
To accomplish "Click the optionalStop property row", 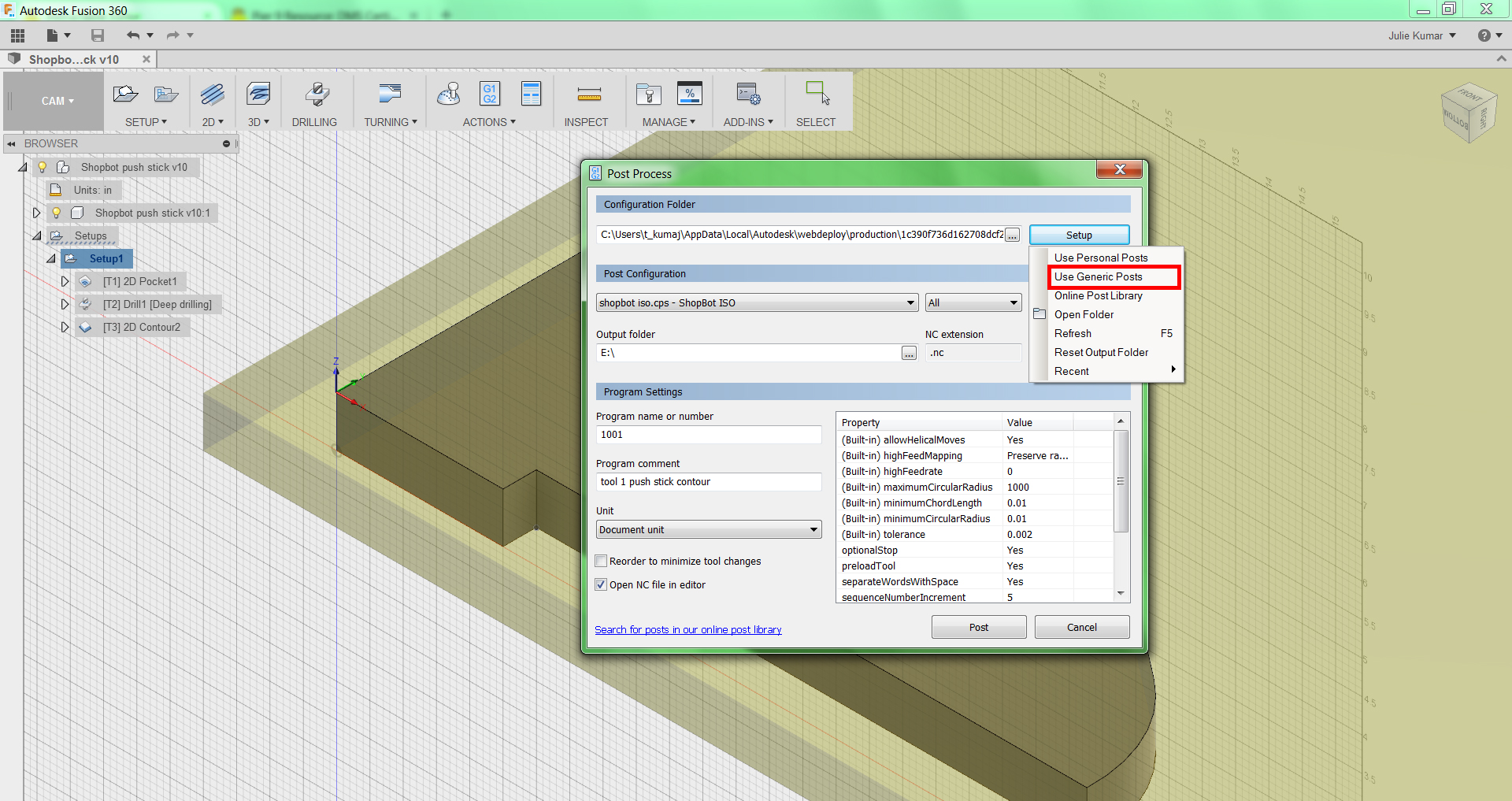I will pos(976,551).
